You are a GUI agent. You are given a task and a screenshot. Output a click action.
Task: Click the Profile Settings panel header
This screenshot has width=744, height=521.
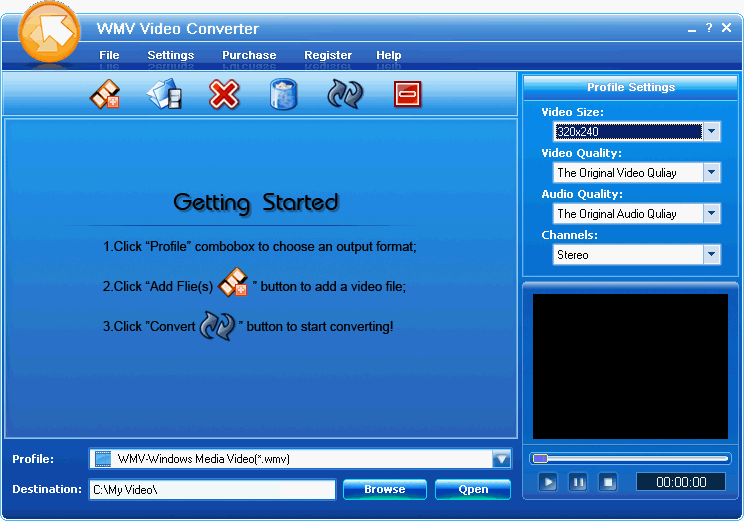pyautogui.click(x=631, y=87)
